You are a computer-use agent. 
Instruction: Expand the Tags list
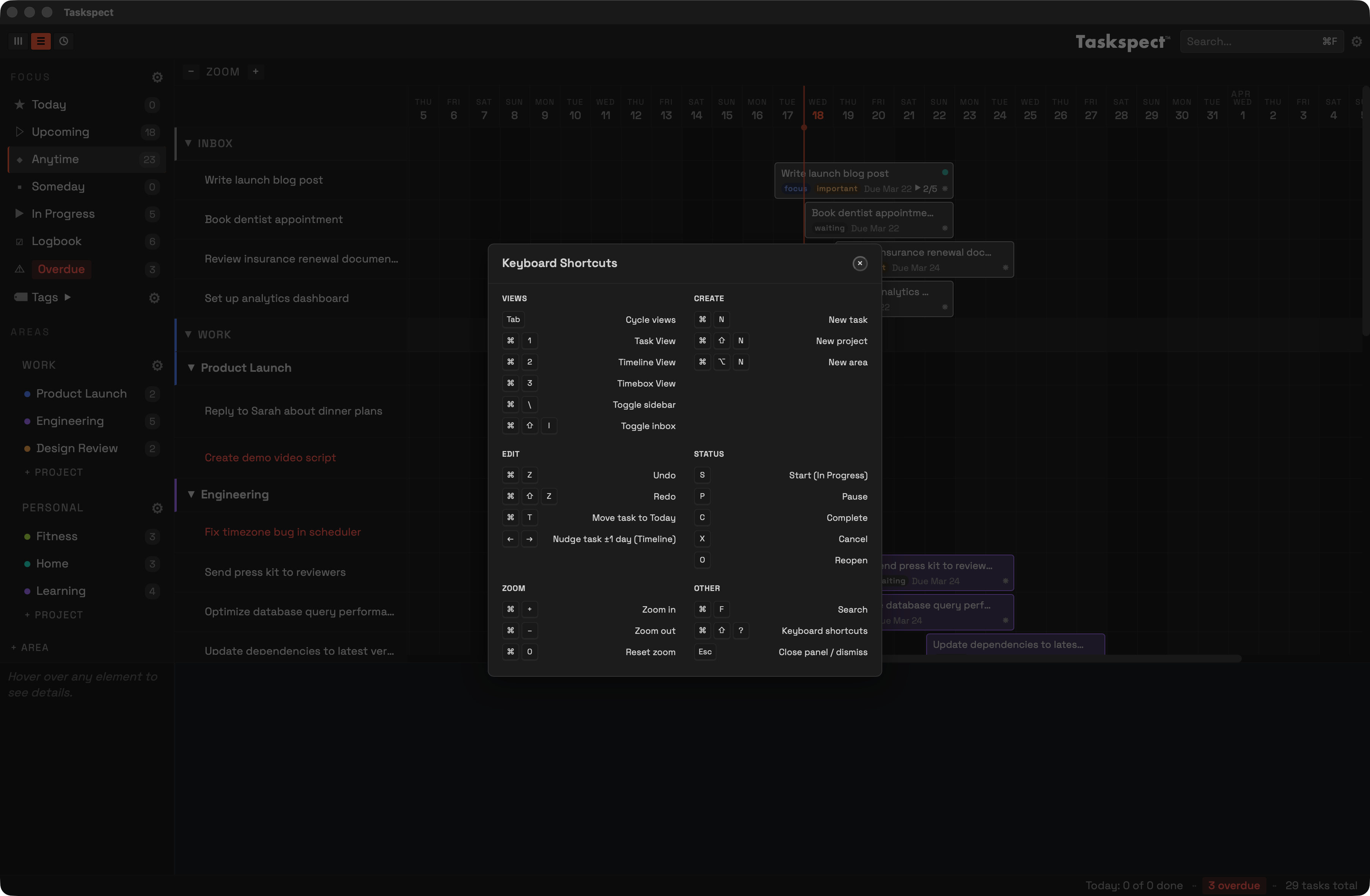(68, 297)
